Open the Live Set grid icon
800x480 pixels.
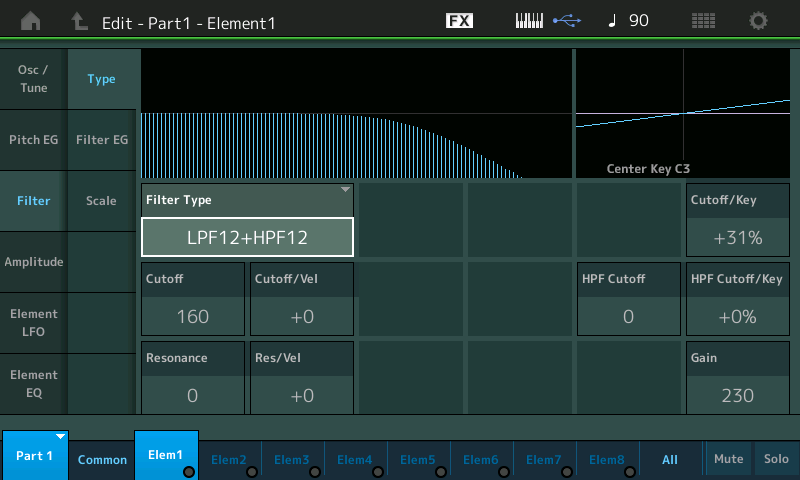(703, 21)
